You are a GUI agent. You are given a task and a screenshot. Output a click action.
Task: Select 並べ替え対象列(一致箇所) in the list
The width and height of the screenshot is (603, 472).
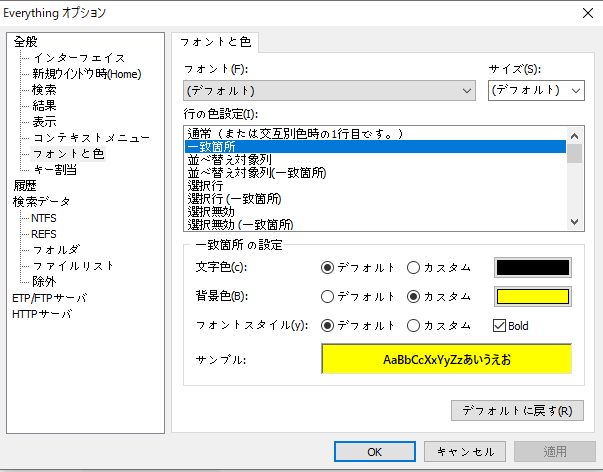pos(375,173)
